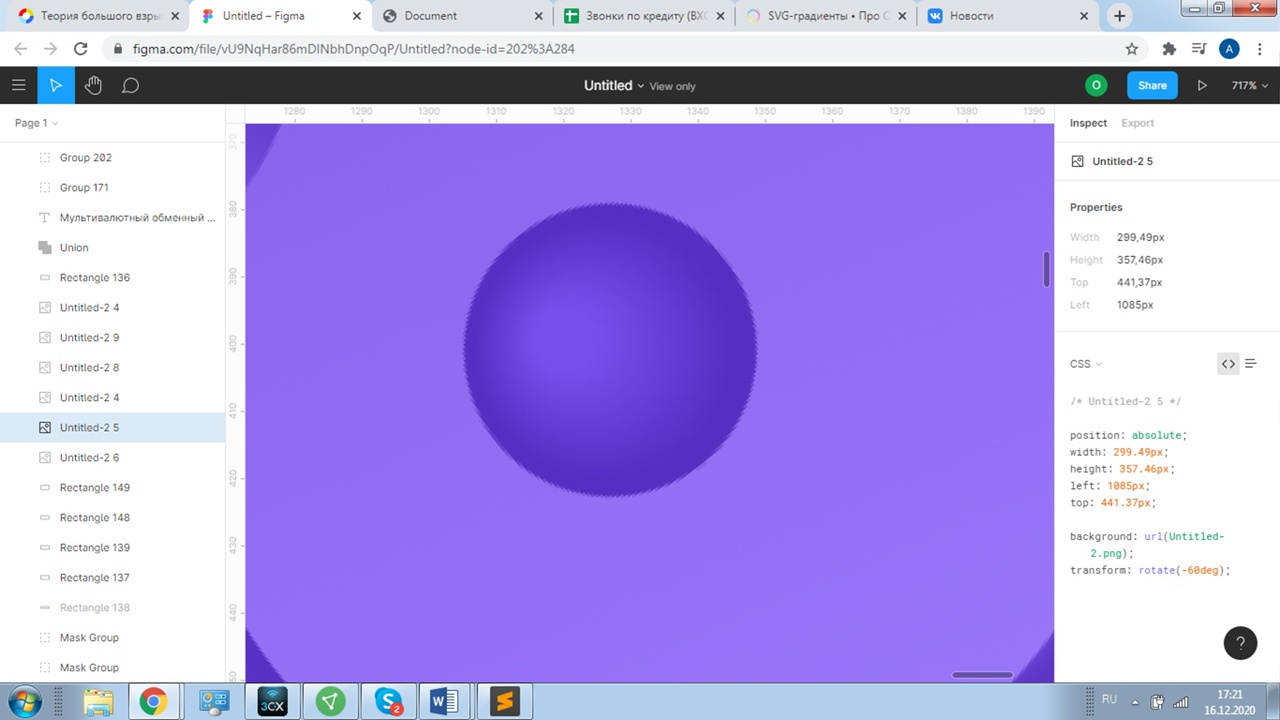Select the Comment tool

130,86
